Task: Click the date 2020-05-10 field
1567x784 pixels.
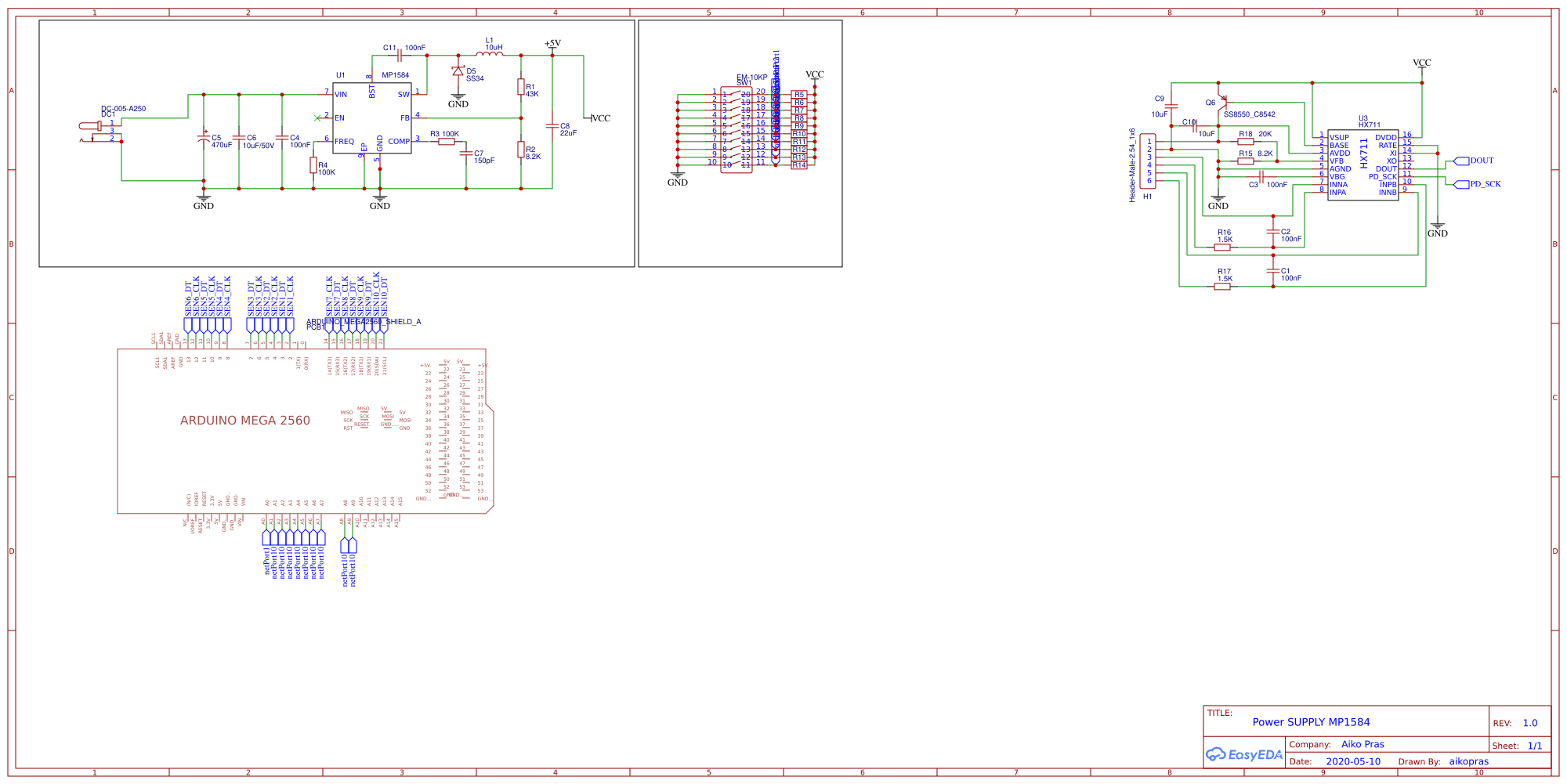Action: (1353, 761)
